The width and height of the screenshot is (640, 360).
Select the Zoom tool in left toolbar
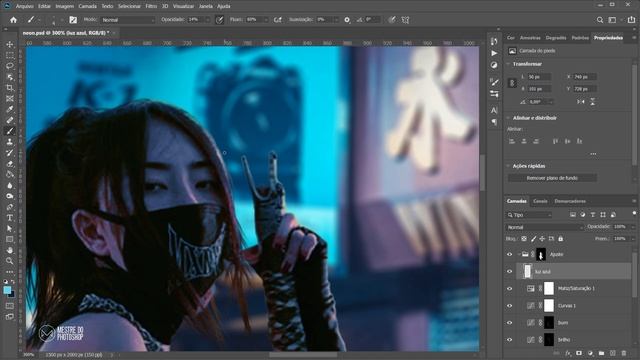10,261
